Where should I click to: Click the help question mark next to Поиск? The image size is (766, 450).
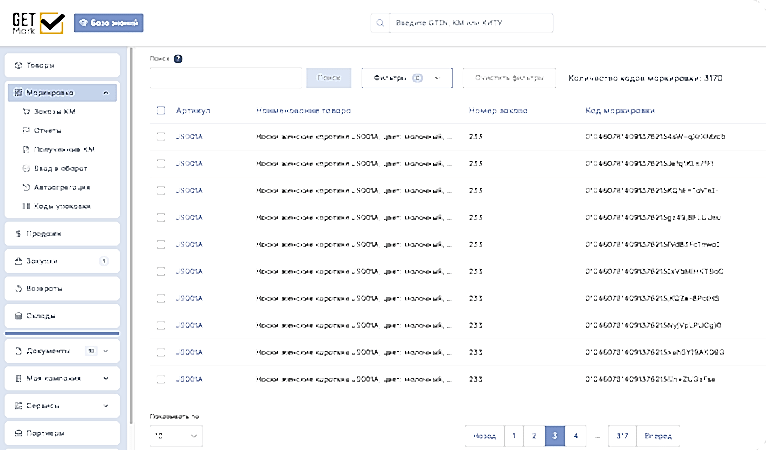pyautogui.click(x=178, y=59)
